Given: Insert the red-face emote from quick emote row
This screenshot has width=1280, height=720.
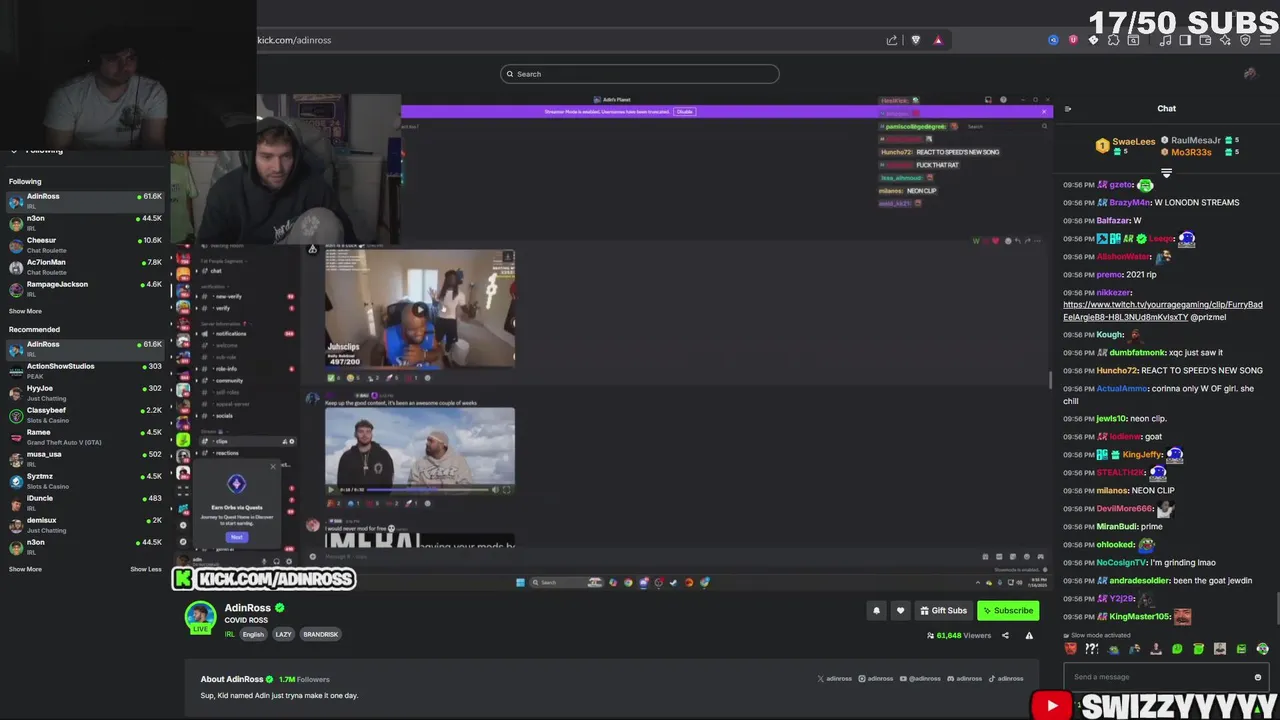Looking at the screenshot, I should [x=1071, y=649].
